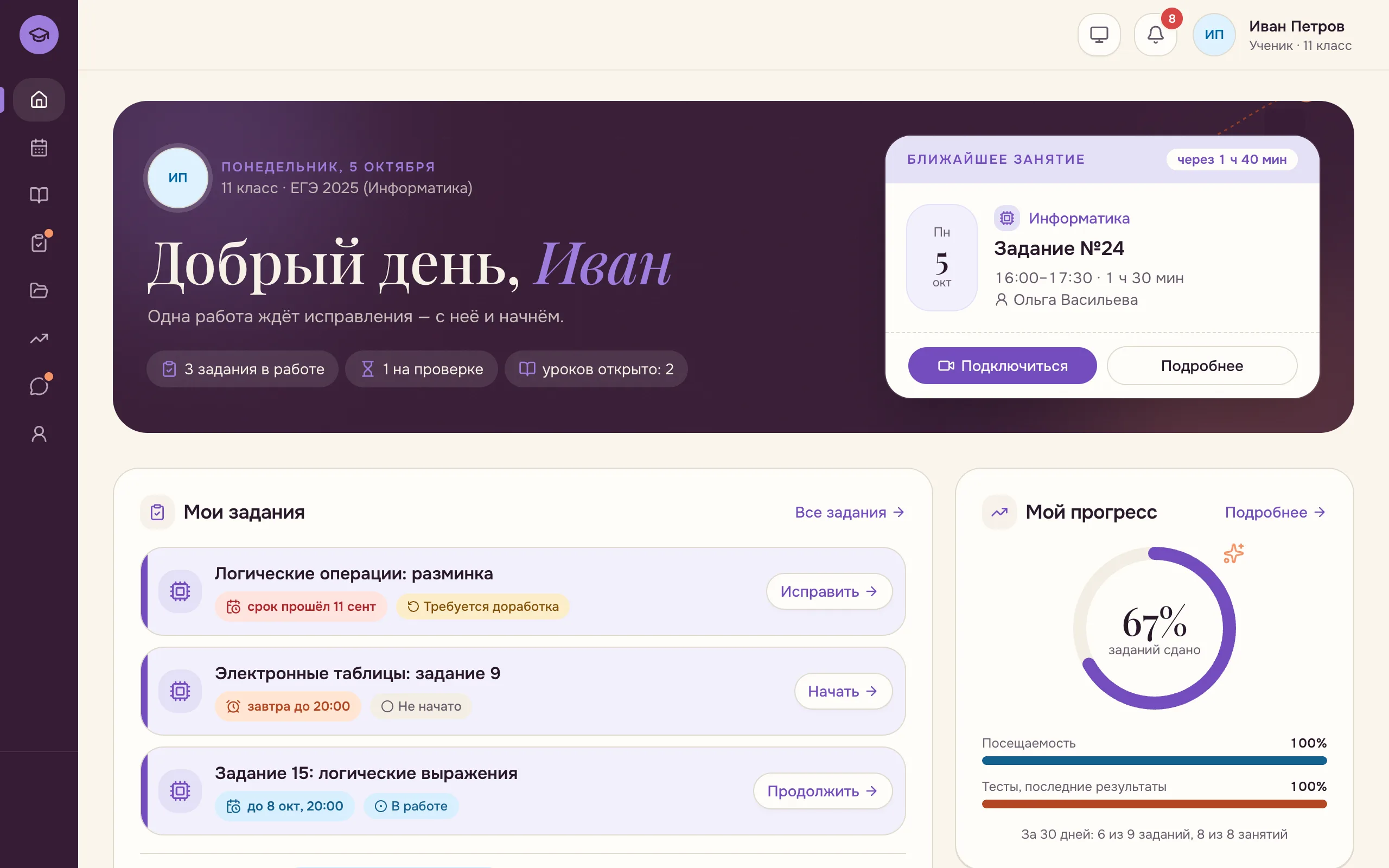
Task: Open the Home page in sidebar
Action: tap(39, 100)
